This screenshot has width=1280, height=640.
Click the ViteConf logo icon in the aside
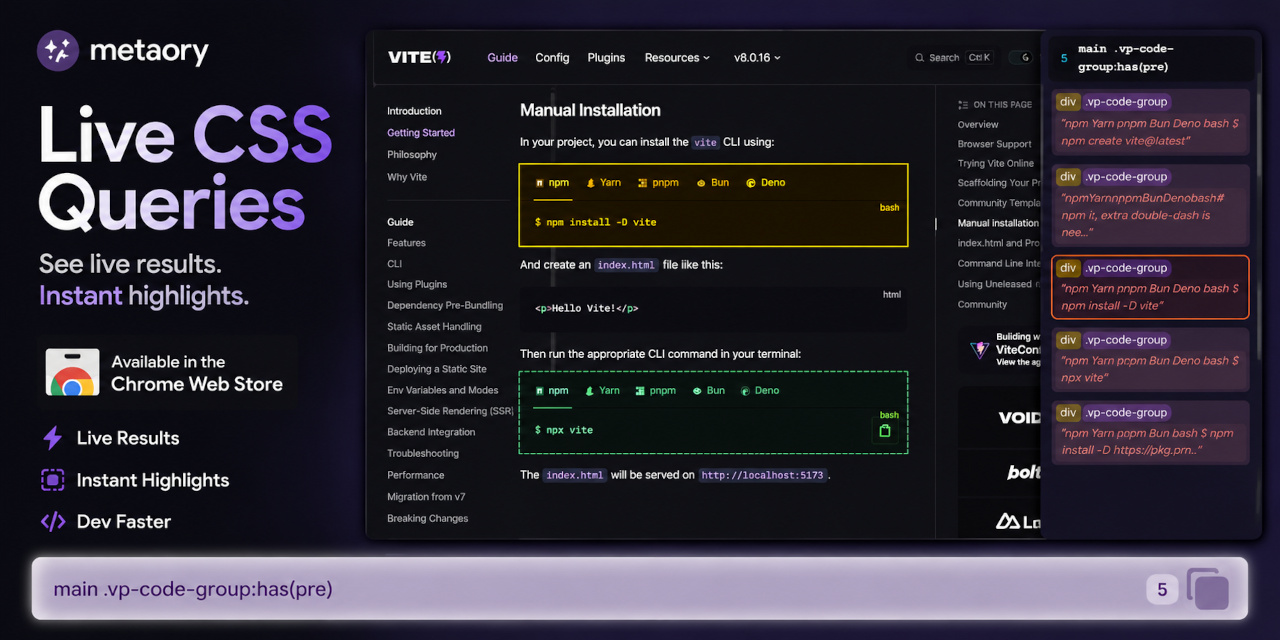[979, 350]
